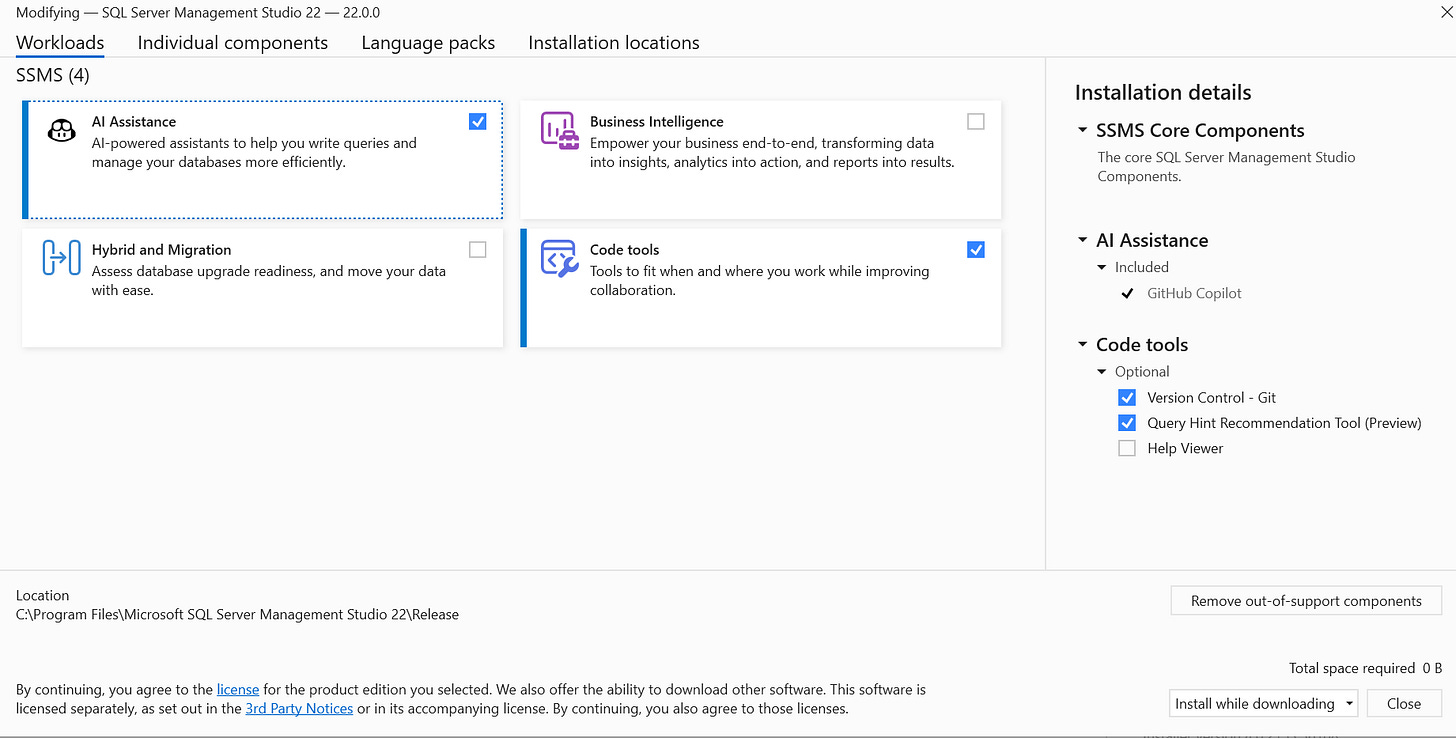Click the Install while downloading button
Viewport: 1456px width, 738px height.
point(1255,704)
